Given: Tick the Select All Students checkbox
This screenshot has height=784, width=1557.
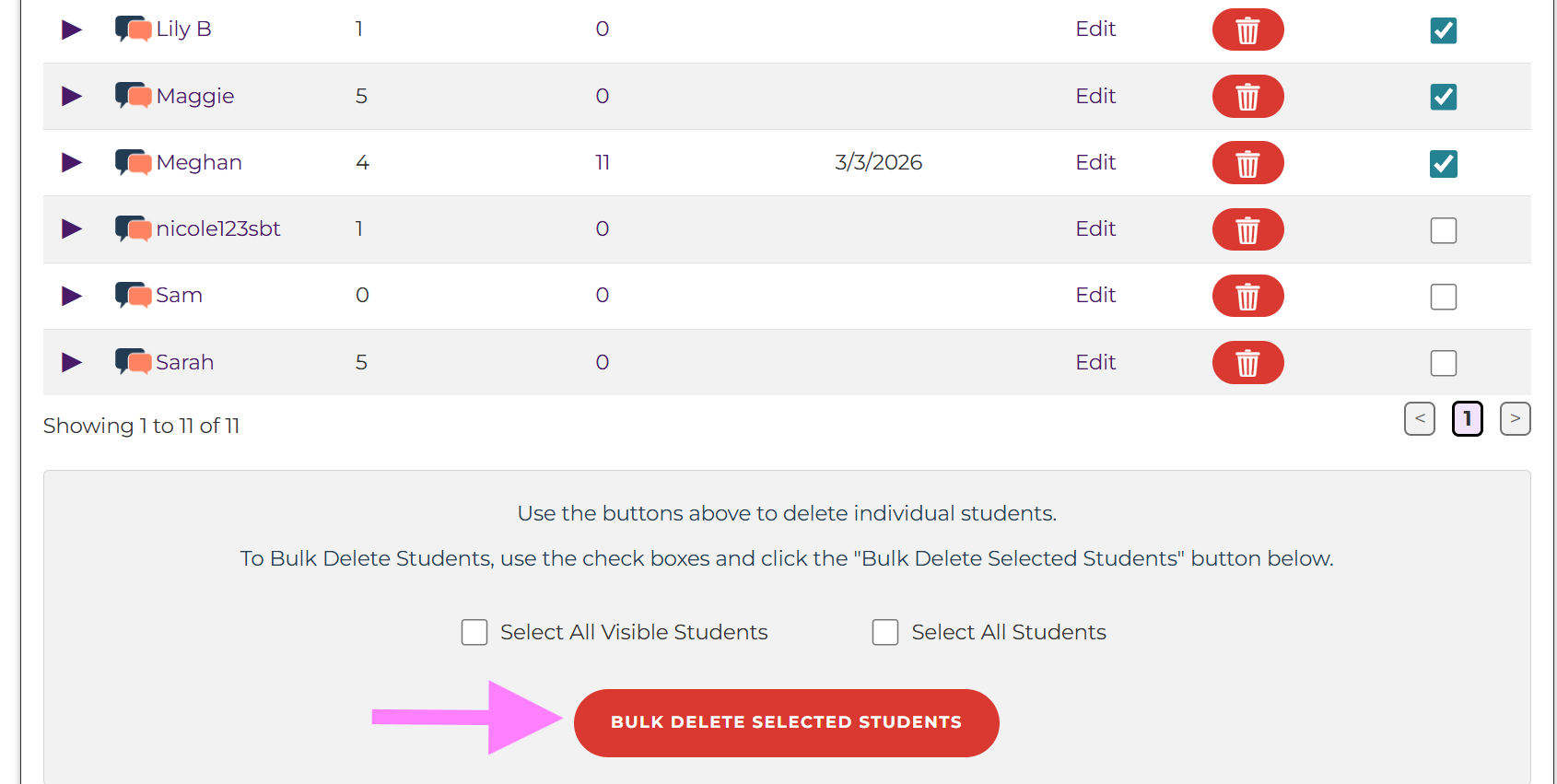Looking at the screenshot, I should 885,632.
